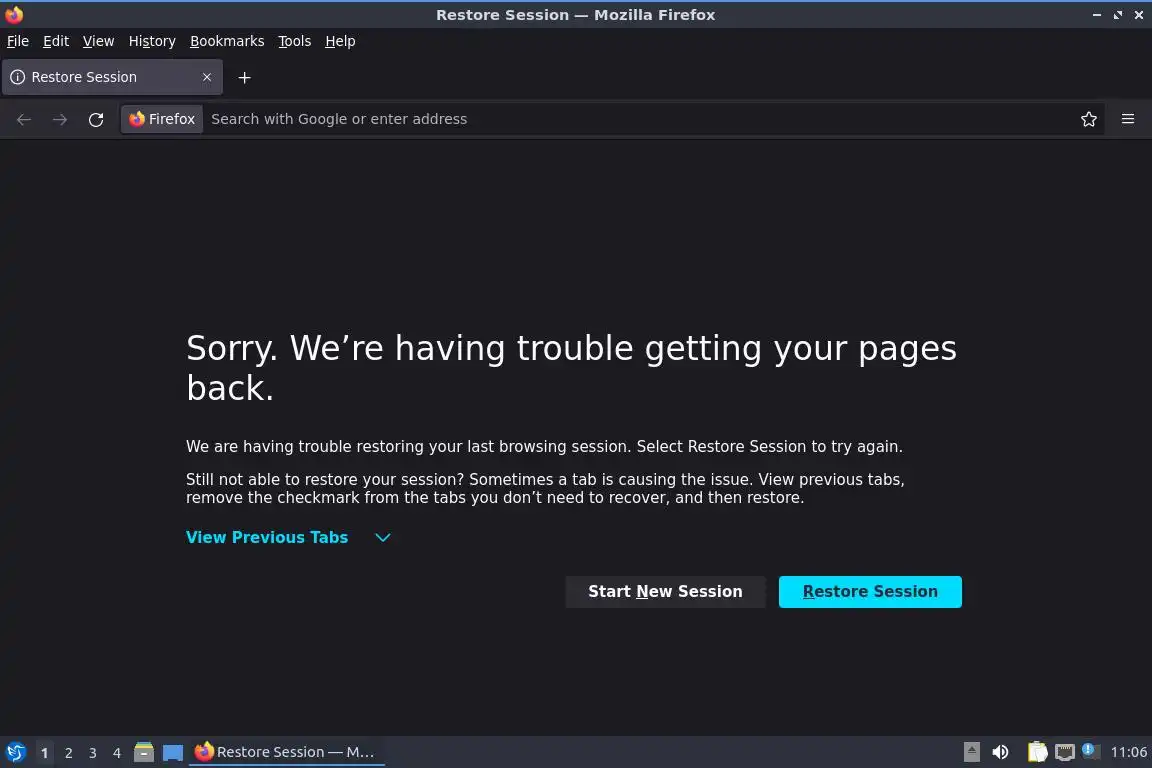1152x768 pixels.
Task: Click the "We are having trouble restoring" sentence
Action: [544, 446]
